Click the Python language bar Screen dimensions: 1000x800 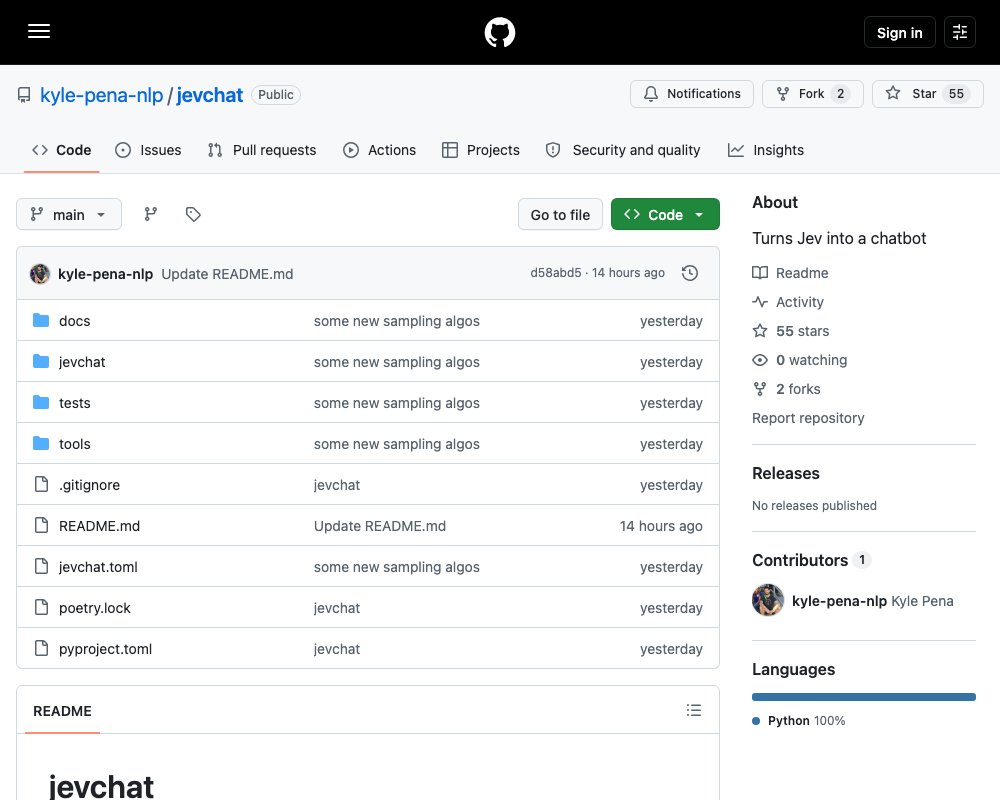[x=864, y=697]
